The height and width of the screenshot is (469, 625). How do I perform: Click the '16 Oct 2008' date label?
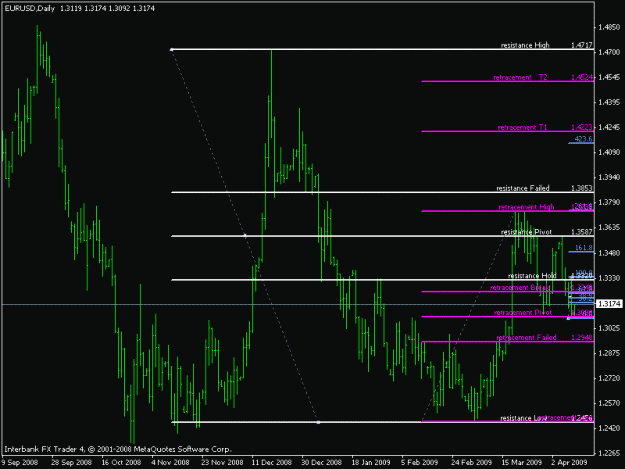(x=121, y=462)
